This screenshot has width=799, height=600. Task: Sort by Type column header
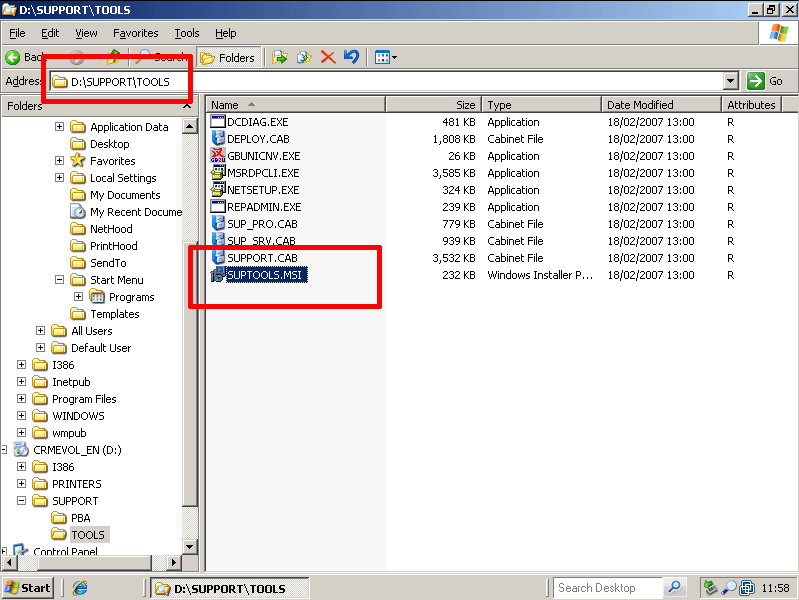point(542,105)
